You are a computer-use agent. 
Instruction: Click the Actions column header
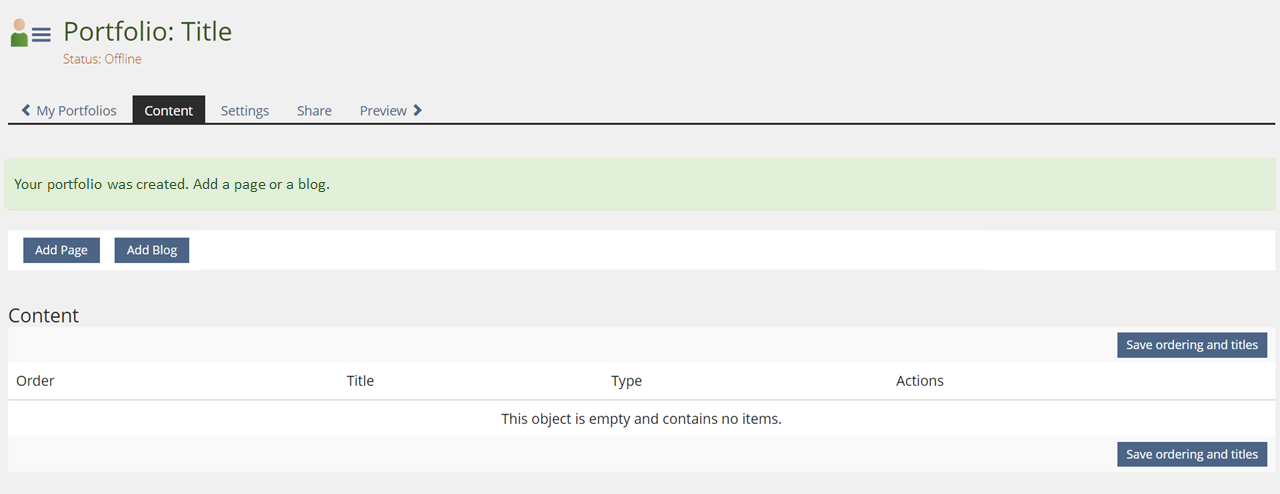point(919,381)
